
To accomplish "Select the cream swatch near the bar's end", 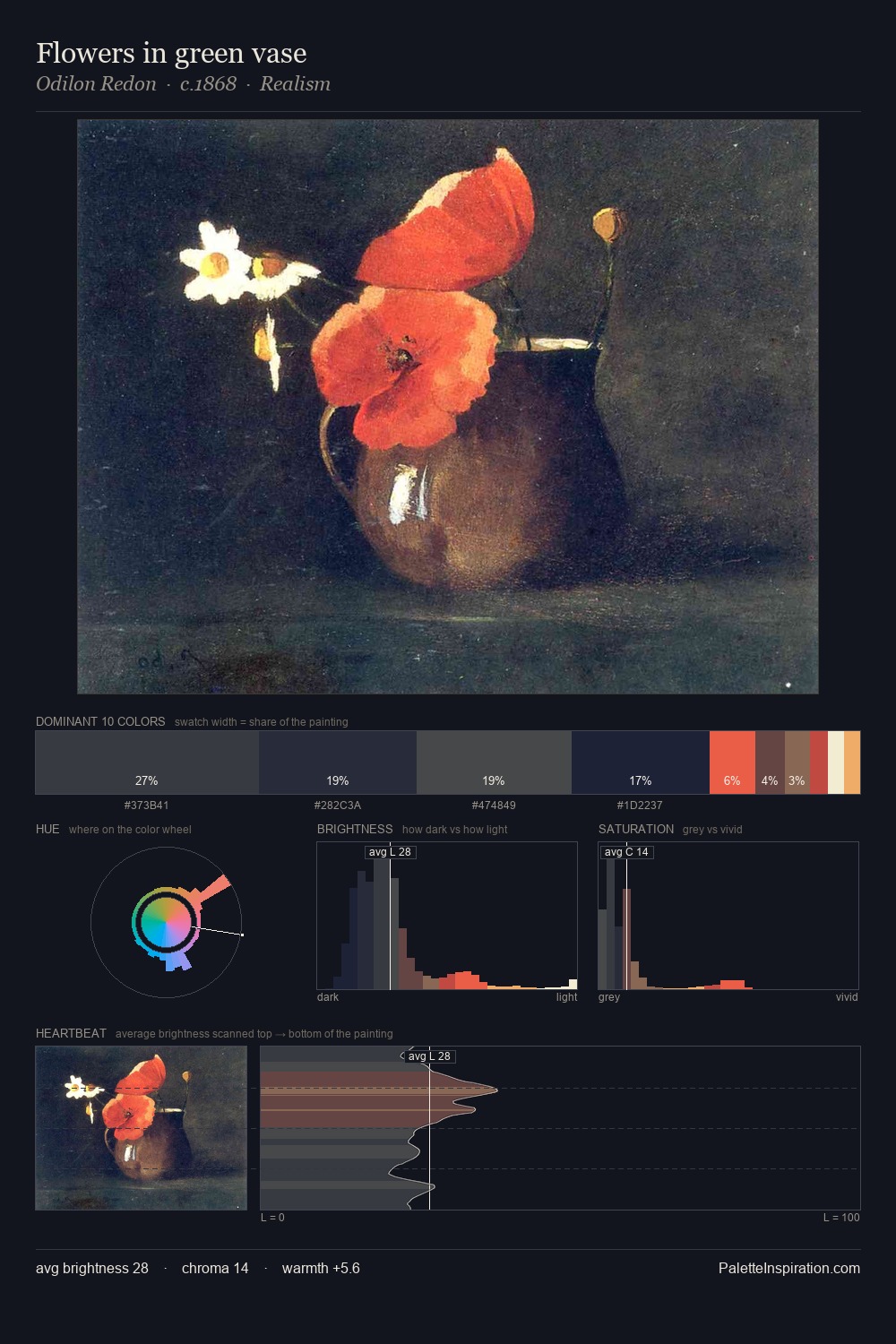I will (x=836, y=762).
